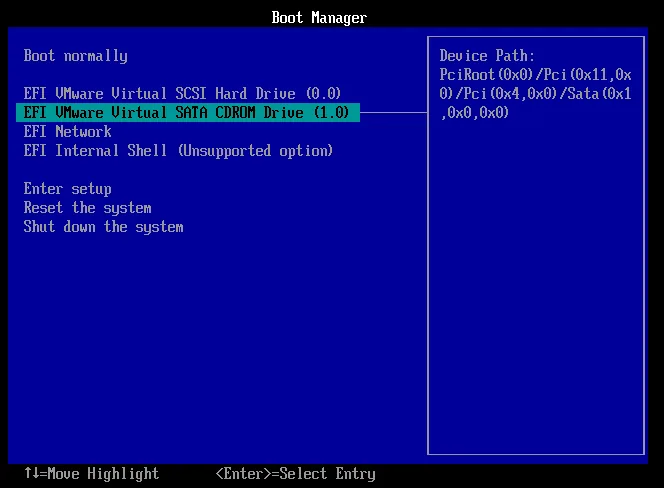Click the Move Highlight key hint

pos(91,474)
